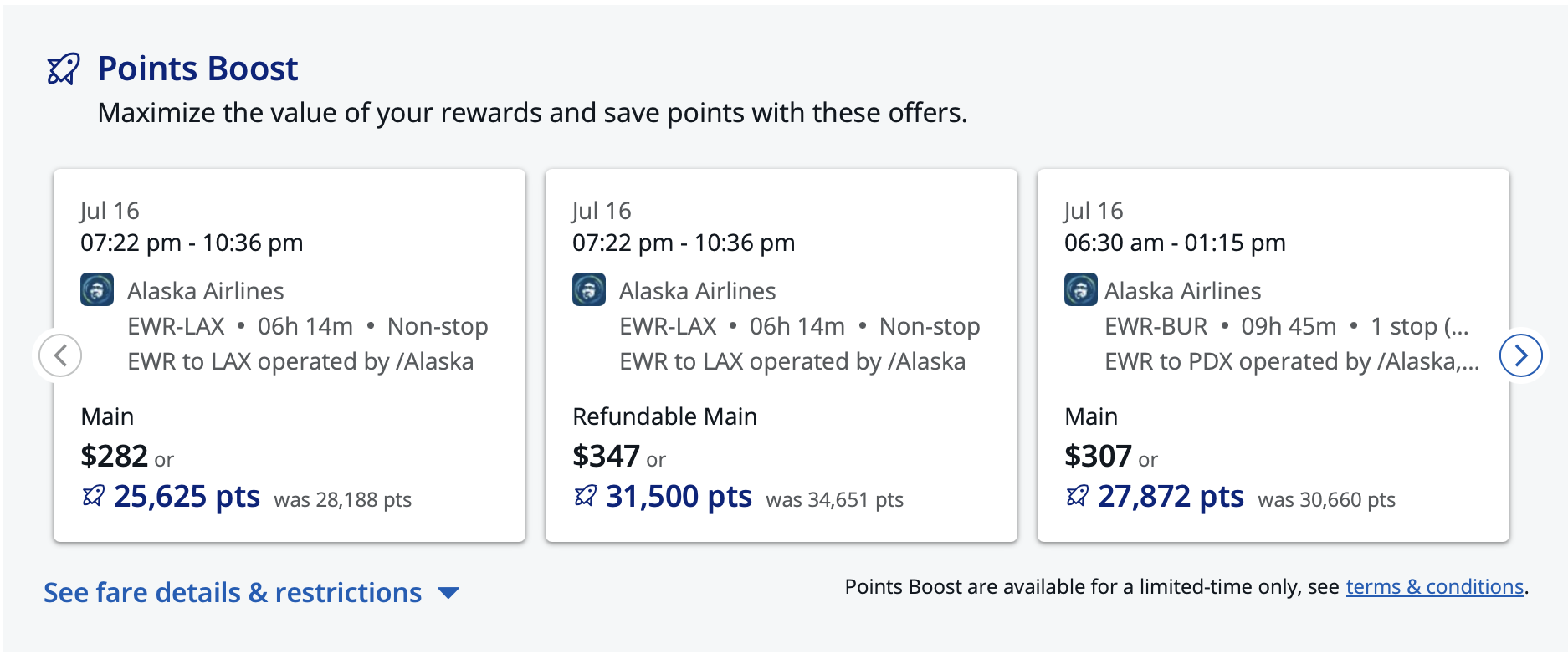Click the left carousel arrow
Image resolution: width=1568 pixels, height=654 pixels.
(x=59, y=355)
